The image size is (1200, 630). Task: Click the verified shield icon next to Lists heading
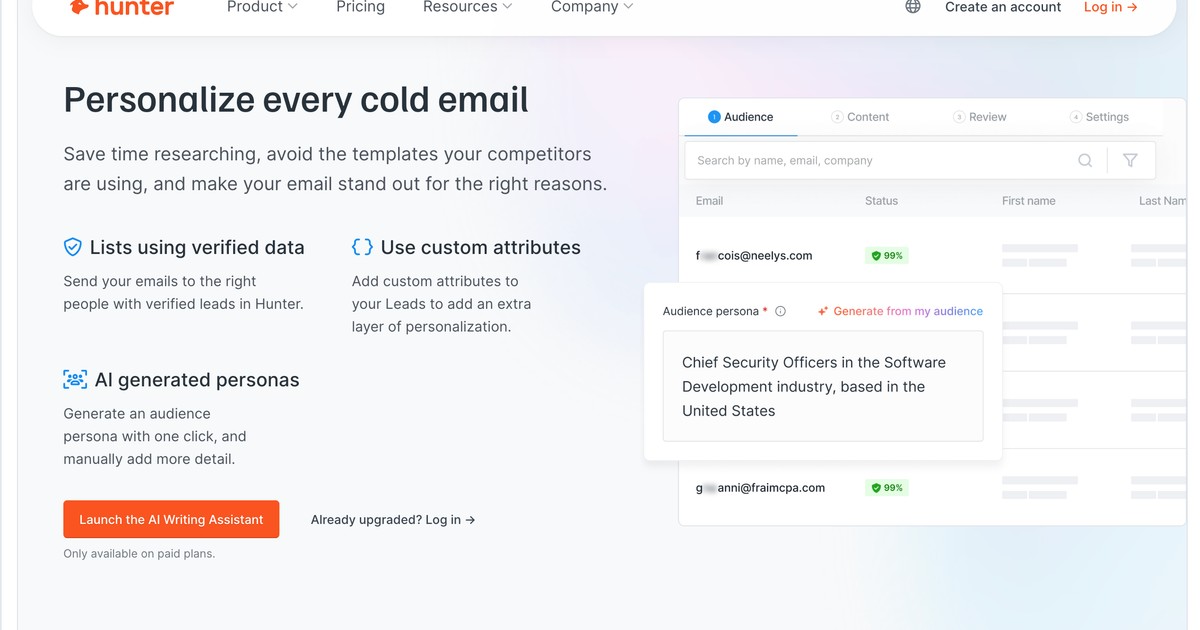[x=72, y=247]
